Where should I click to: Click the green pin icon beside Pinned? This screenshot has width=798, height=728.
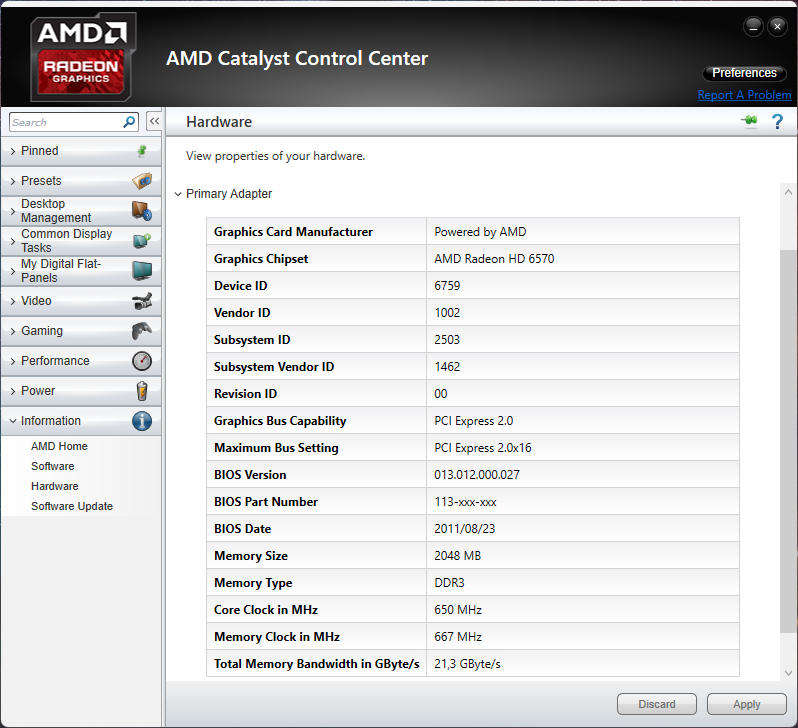[142, 151]
